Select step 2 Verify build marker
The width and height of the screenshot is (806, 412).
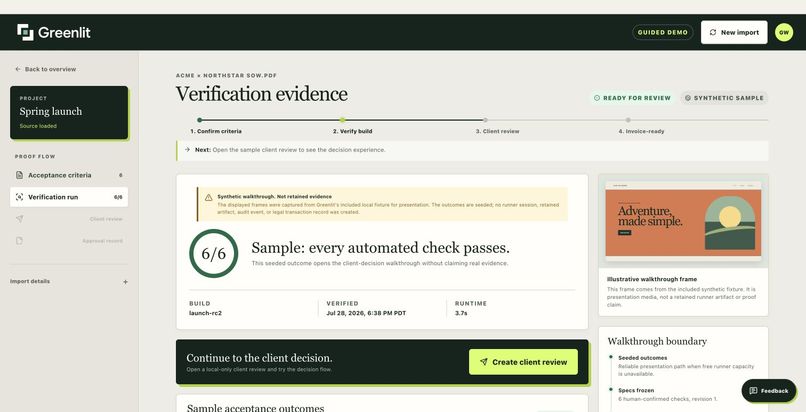click(x=342, y=120)
